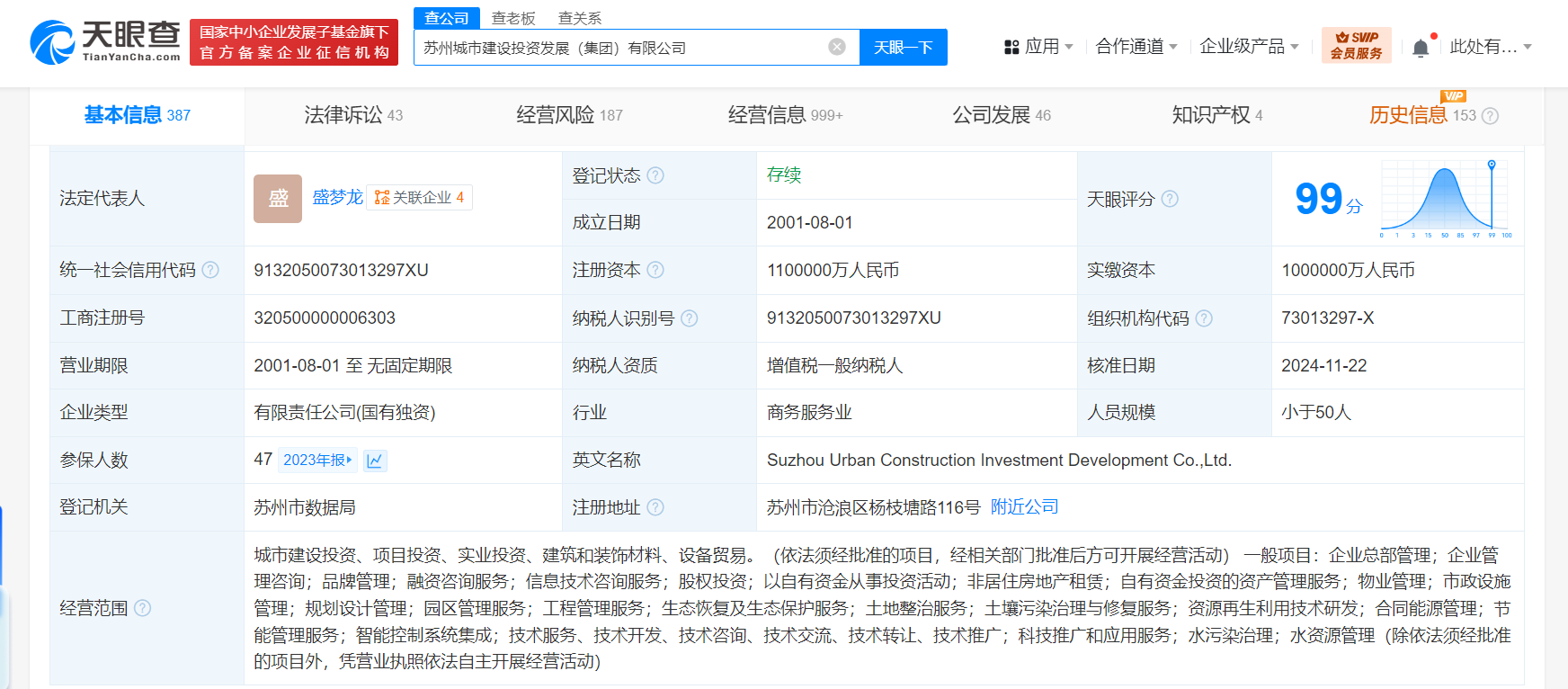Click the TianYanCha logo
This screenshot has width=1568, height=689.
pyautogui.click(x=105, y=42)
